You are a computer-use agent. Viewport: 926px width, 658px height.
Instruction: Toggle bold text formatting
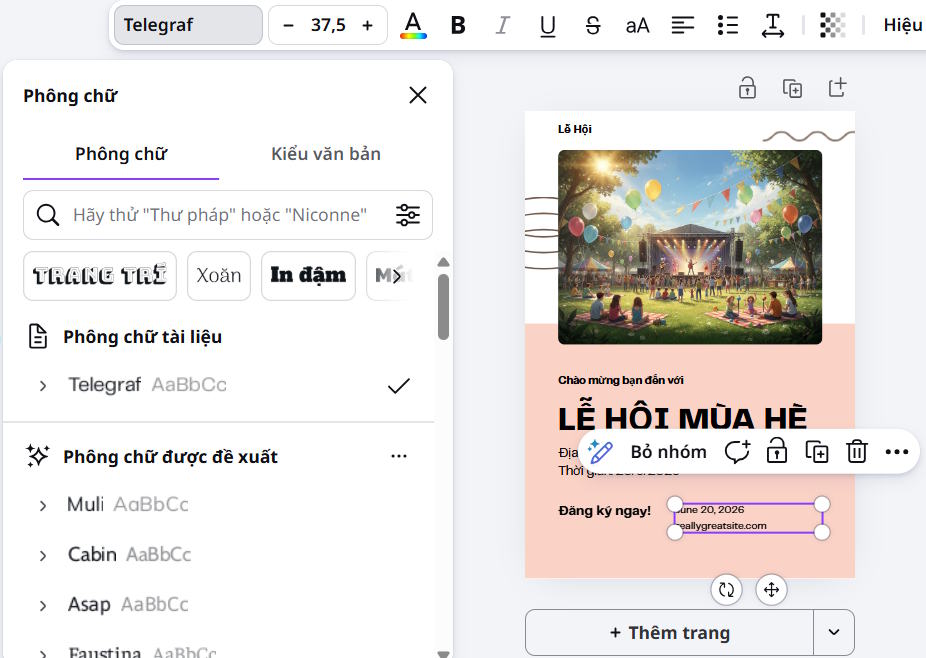coord(457,25)
